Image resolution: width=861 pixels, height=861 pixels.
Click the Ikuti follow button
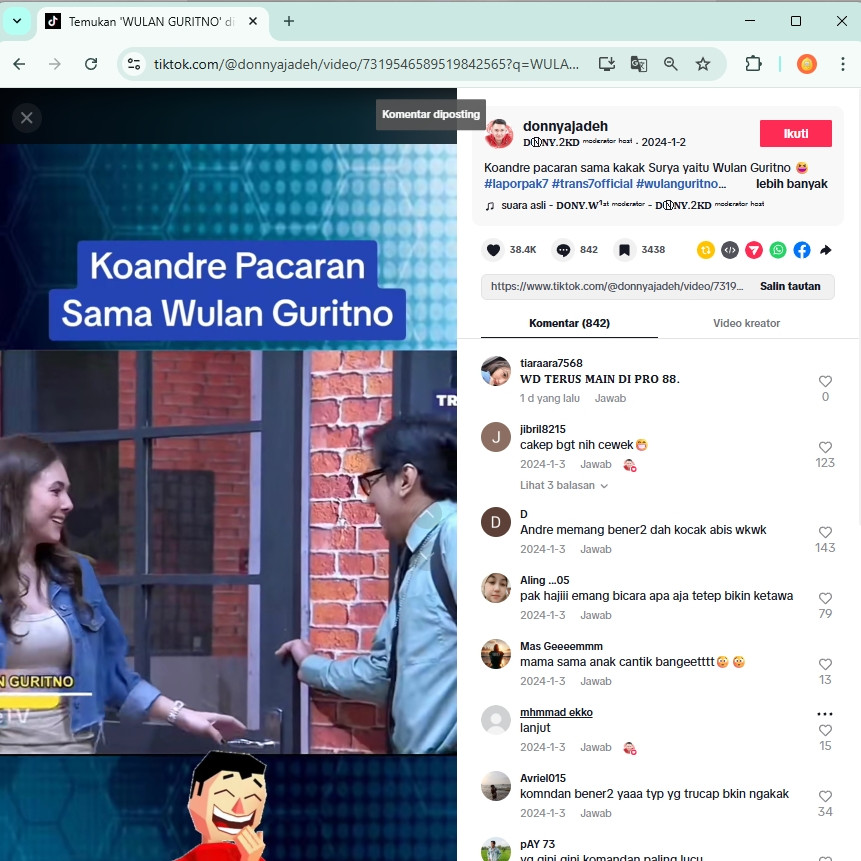point(796,133)
